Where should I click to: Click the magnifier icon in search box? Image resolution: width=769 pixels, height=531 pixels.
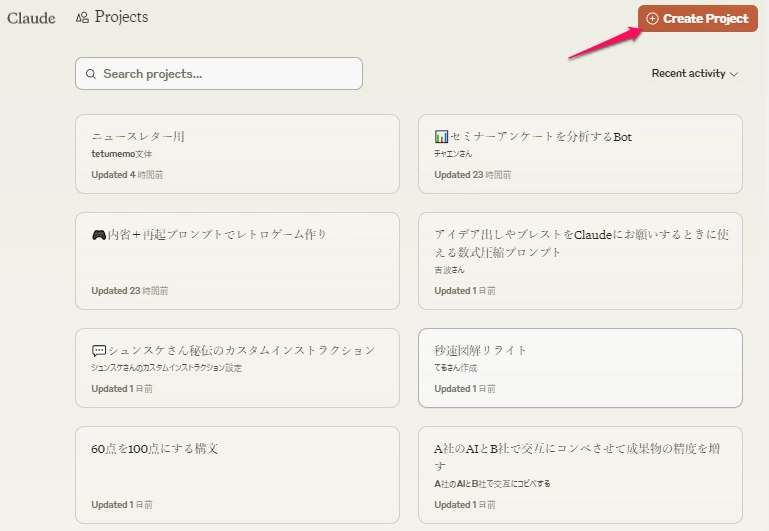[91, 74]
